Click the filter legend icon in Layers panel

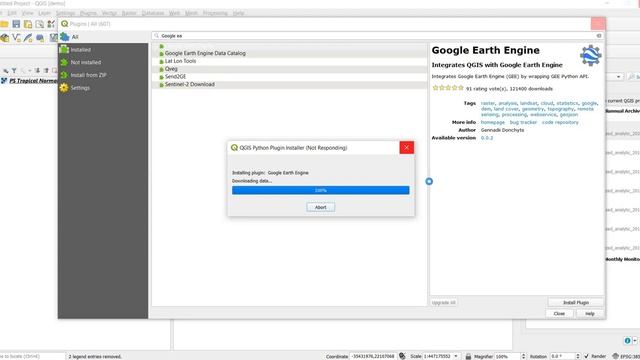pos(14,71)
